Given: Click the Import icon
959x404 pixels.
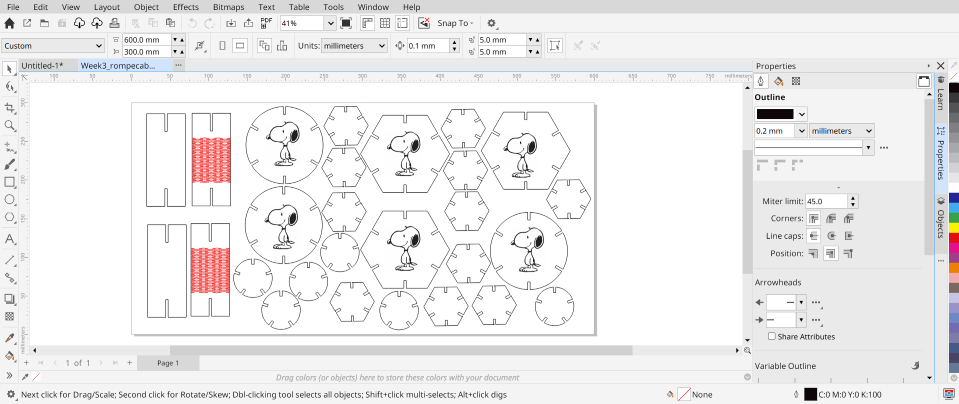Looking at the screenshot, I should coord(231,23).
